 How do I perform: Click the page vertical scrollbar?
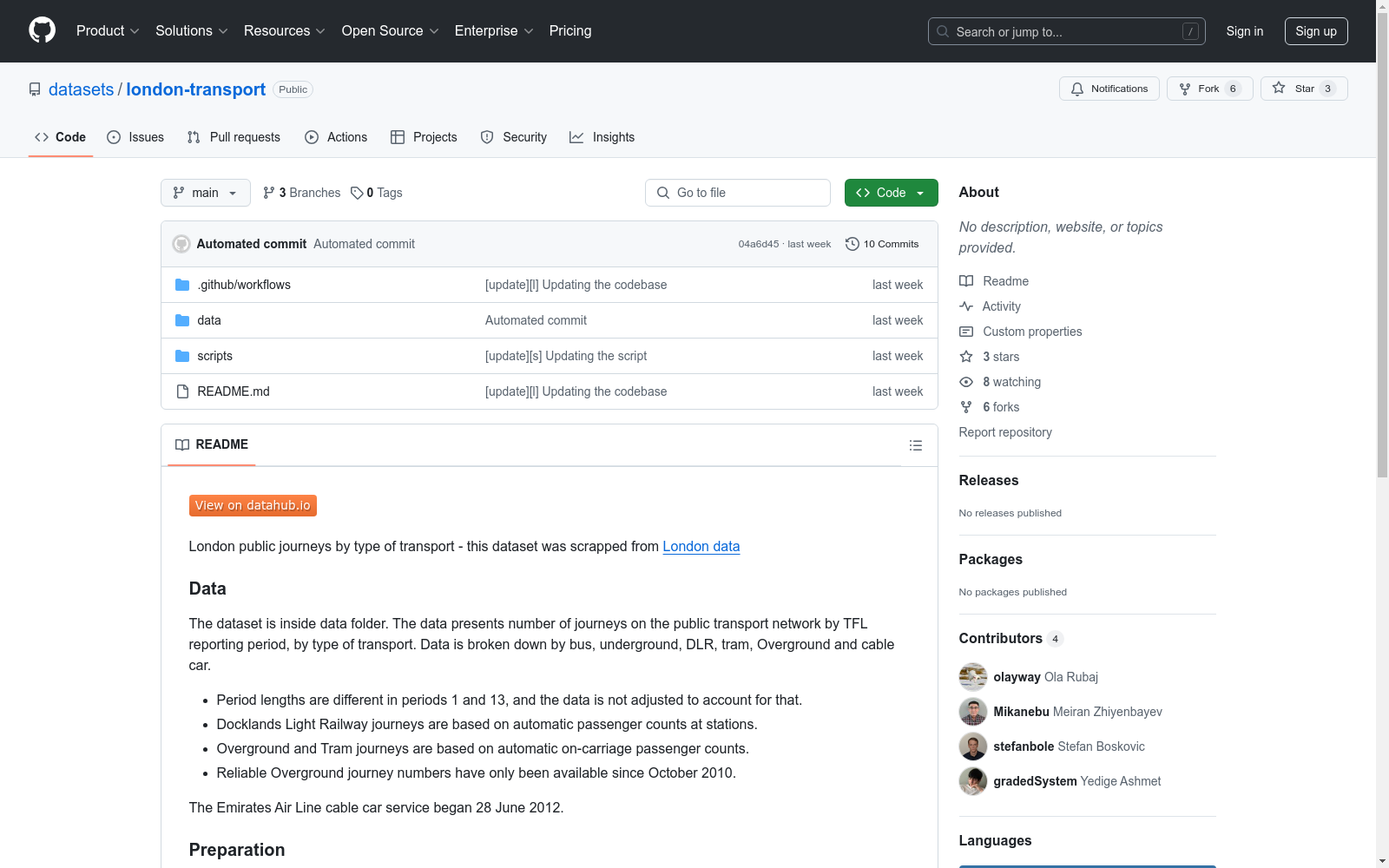coord(1382,243)
